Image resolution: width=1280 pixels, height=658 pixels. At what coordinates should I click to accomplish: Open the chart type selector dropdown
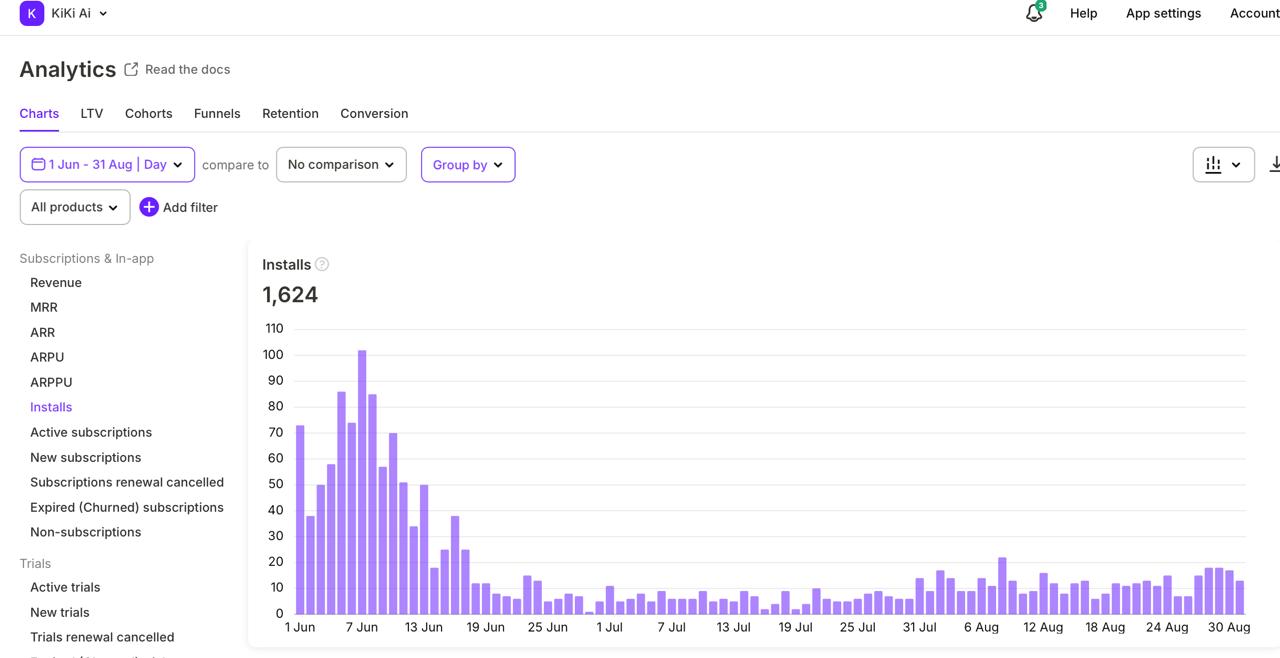coord(1223,164)
